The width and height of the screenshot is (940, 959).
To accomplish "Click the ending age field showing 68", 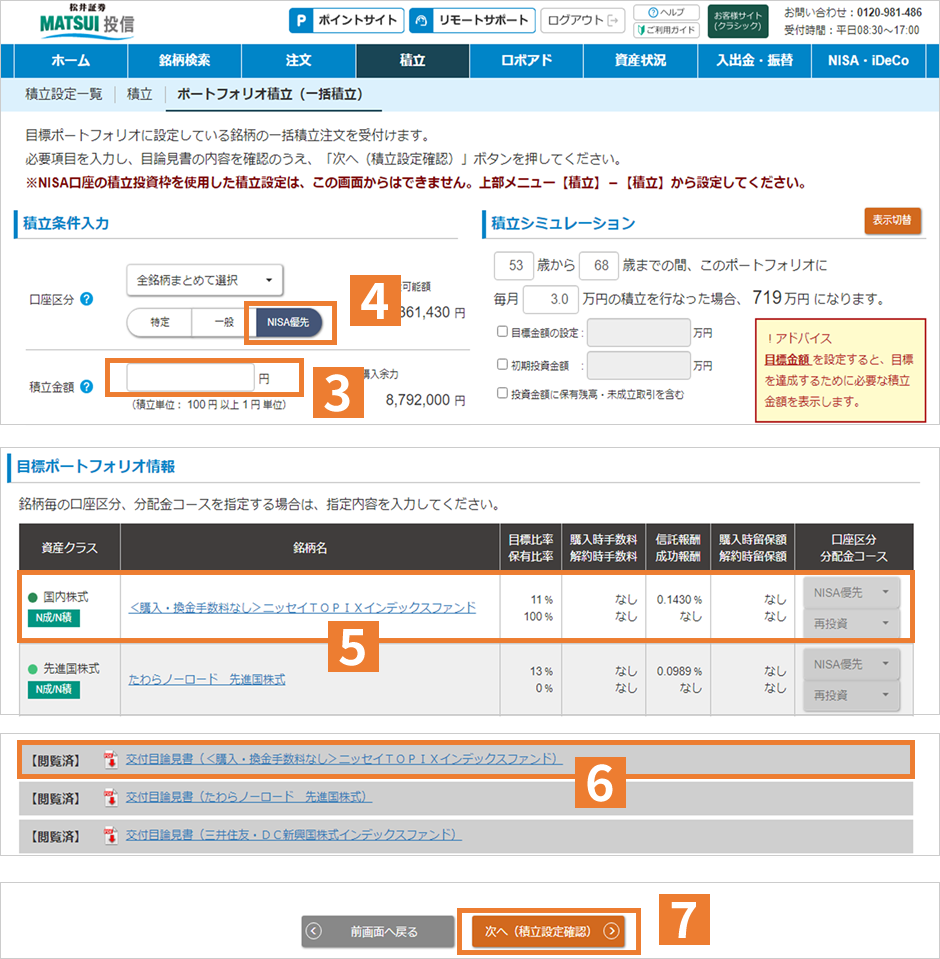I will (599, 265).
